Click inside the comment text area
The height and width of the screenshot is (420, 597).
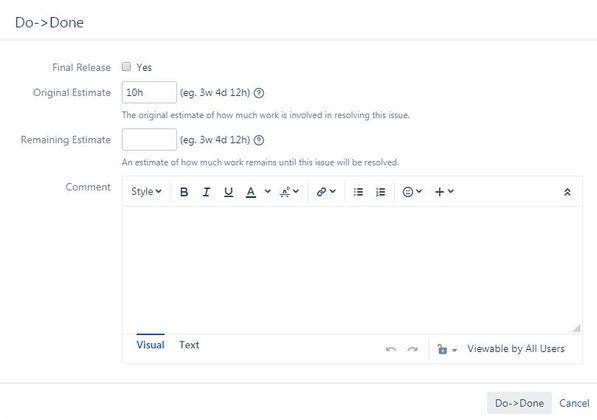(x=352, y=270)
